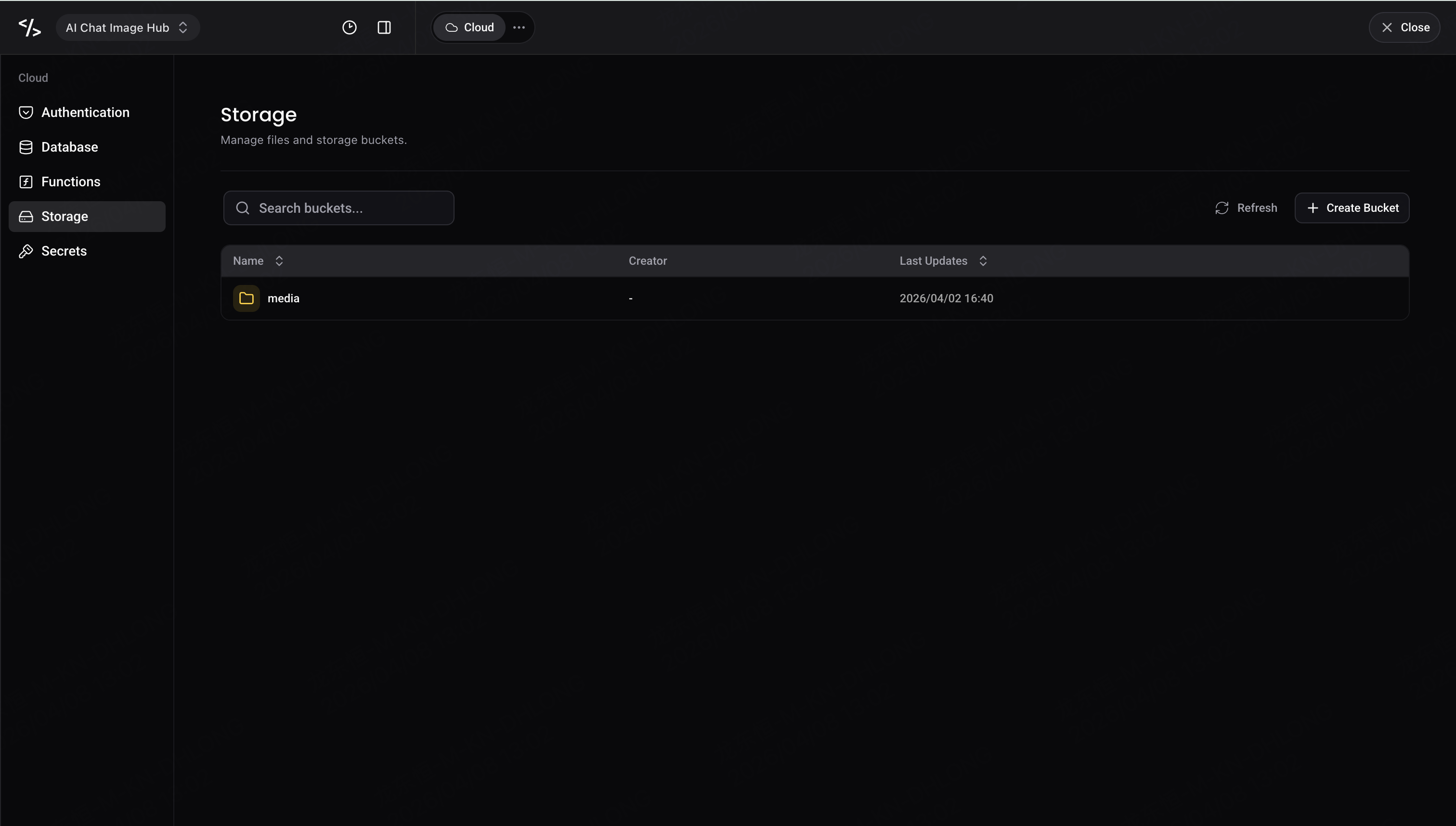
Task: Toggle the side panel layout icon
Action: pyautogui.click(x=384, y=27)
